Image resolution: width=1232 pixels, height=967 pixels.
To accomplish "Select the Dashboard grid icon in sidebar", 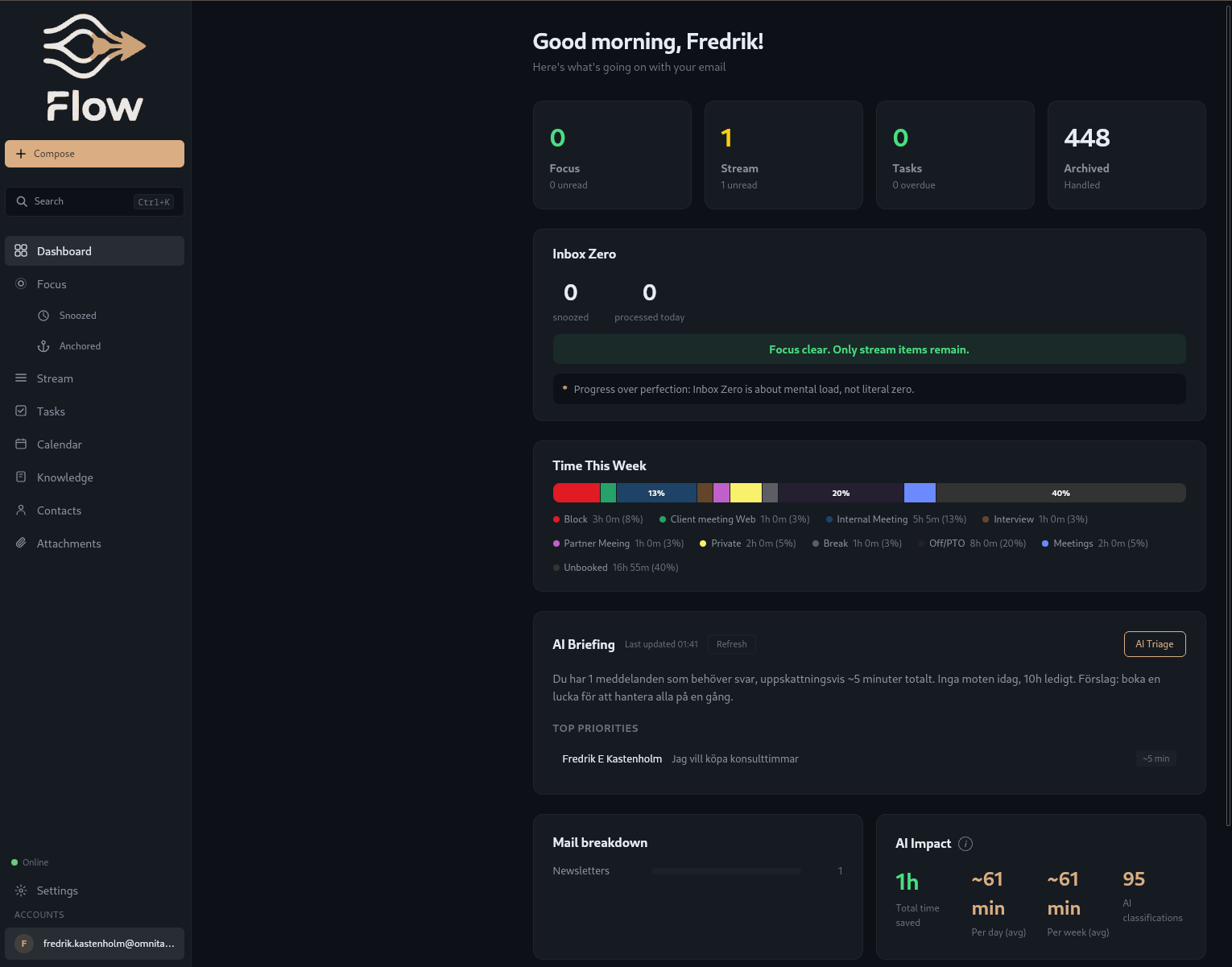I will (x=22, y=250).
